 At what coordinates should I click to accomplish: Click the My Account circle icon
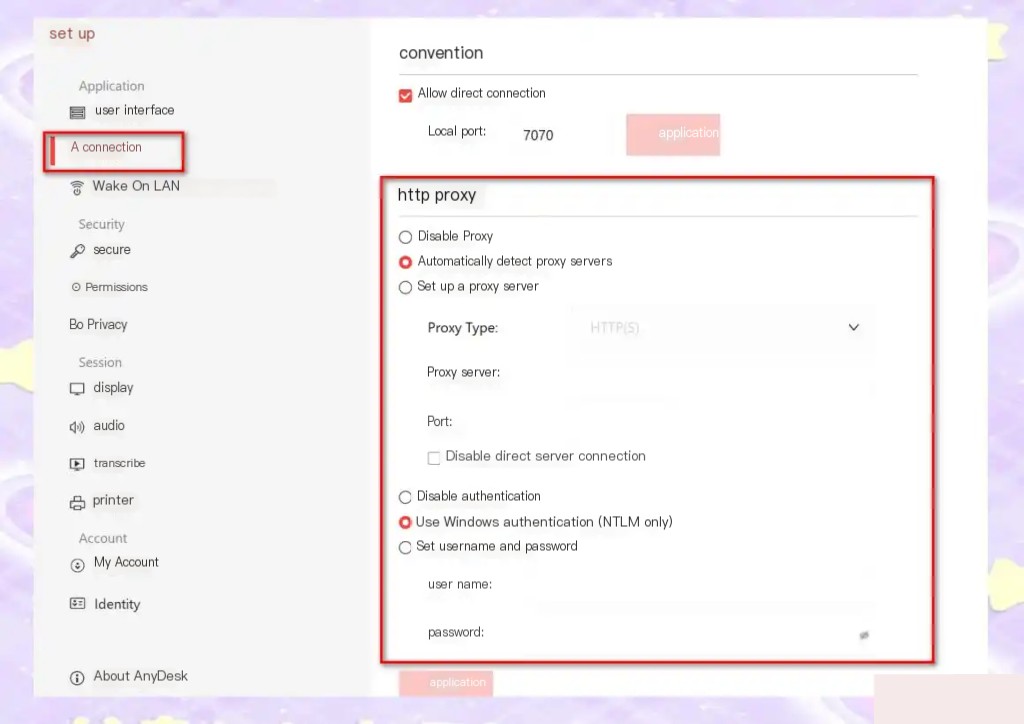(77, 565)
